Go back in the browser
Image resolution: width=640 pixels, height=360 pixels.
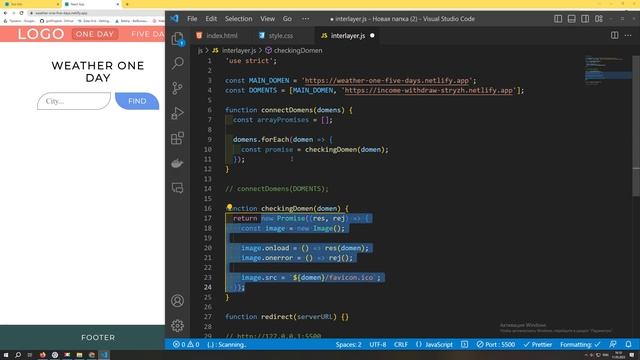click(5, 13)
